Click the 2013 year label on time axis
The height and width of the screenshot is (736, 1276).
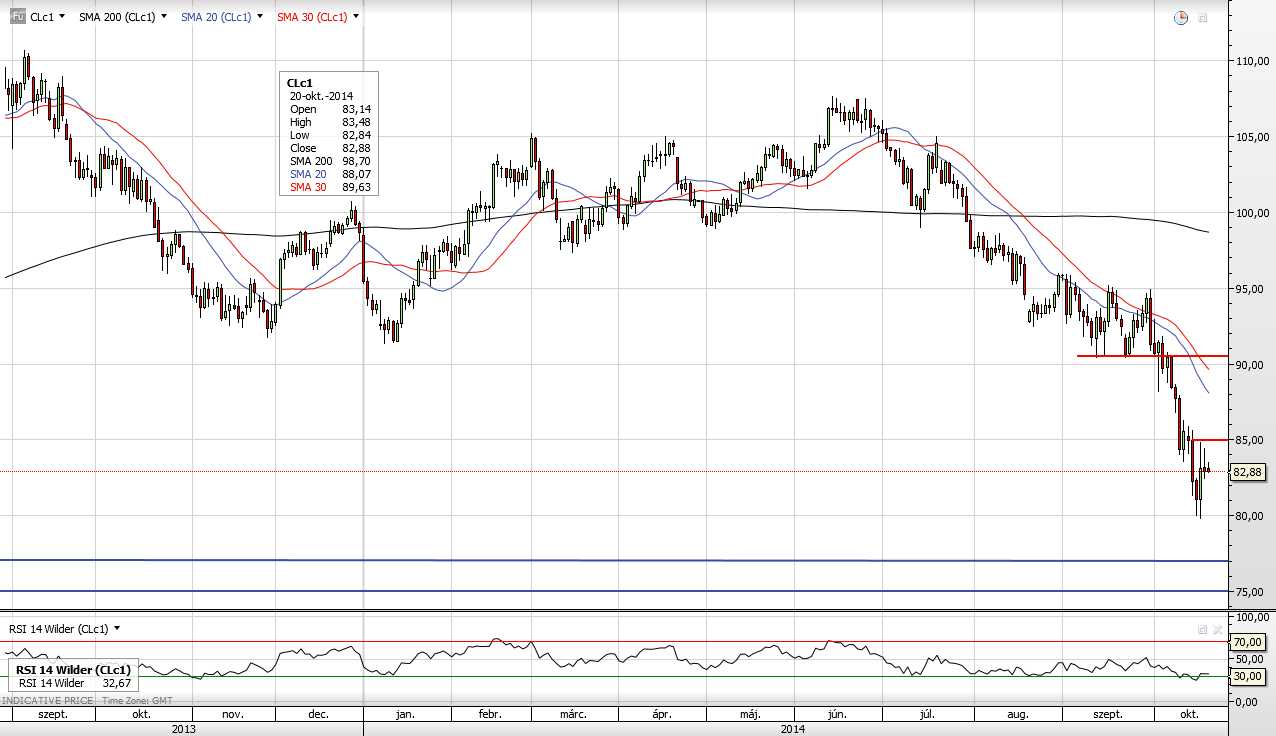(x=182, y=729)
